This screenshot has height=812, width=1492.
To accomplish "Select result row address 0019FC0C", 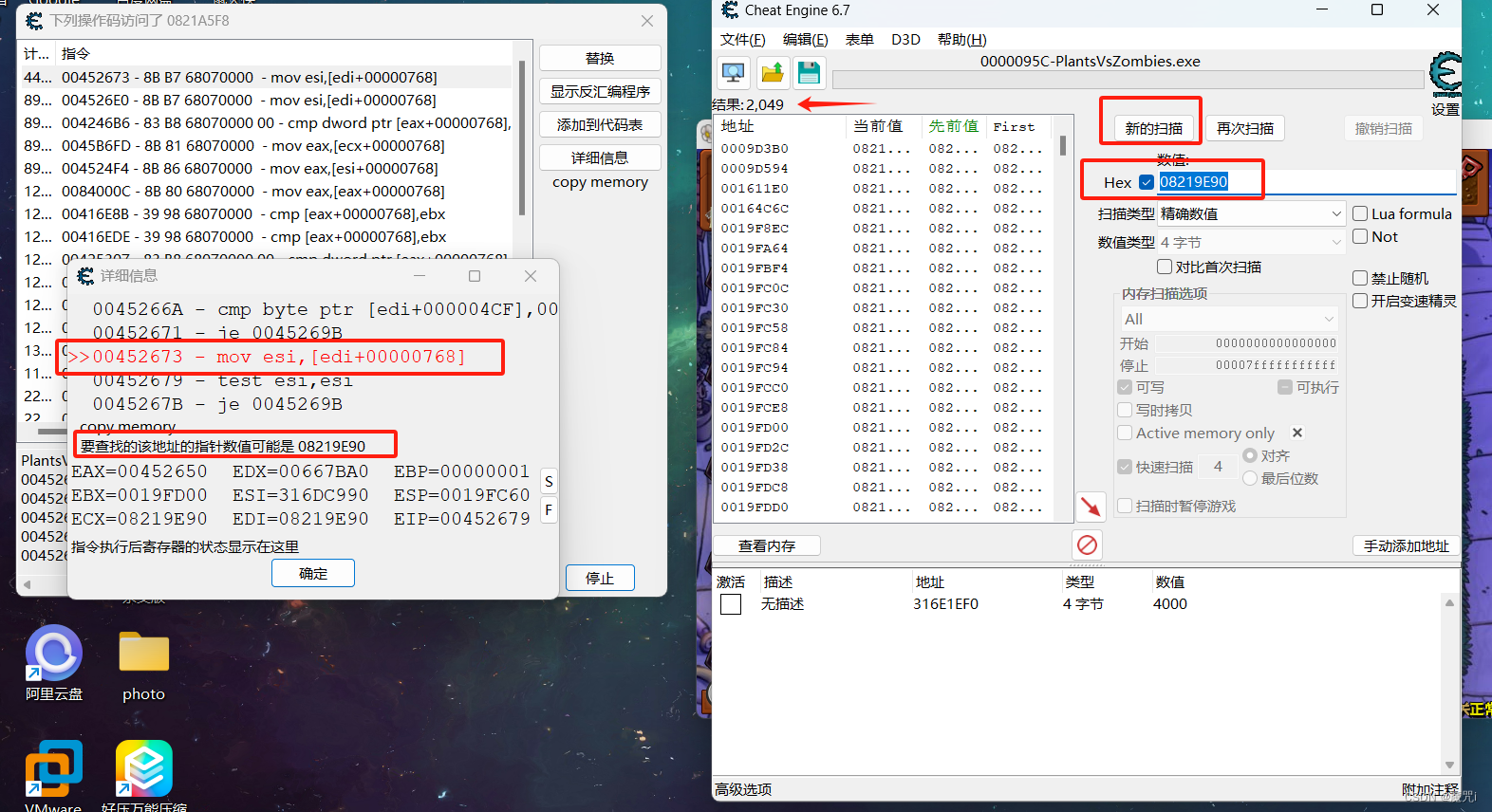I will pyautogui.click(x=885, y=287).
